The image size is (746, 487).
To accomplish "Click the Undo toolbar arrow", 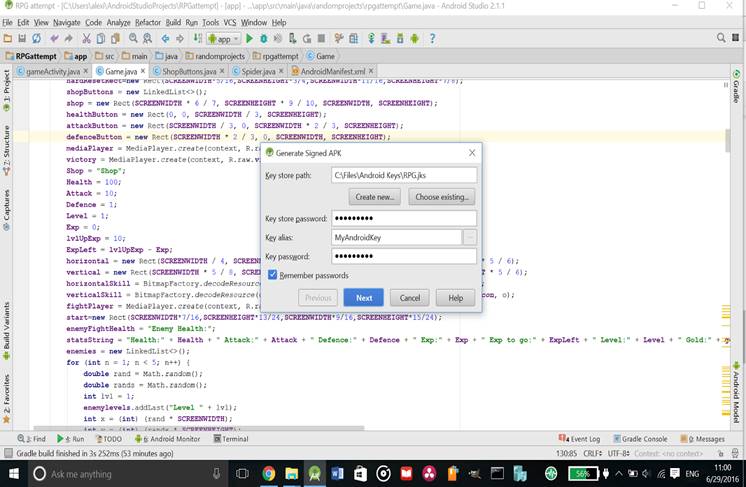I will 54,39.
